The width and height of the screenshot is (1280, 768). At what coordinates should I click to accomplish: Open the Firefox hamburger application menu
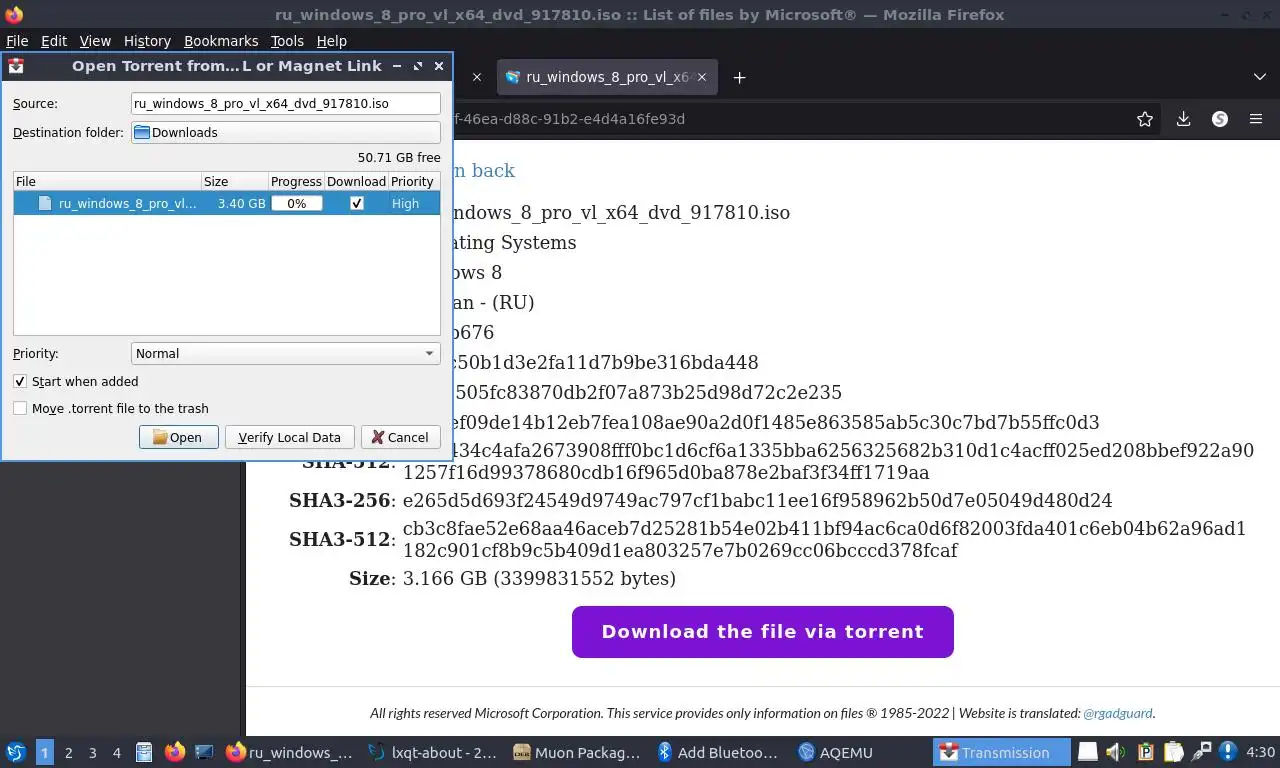pos(1256,119)
